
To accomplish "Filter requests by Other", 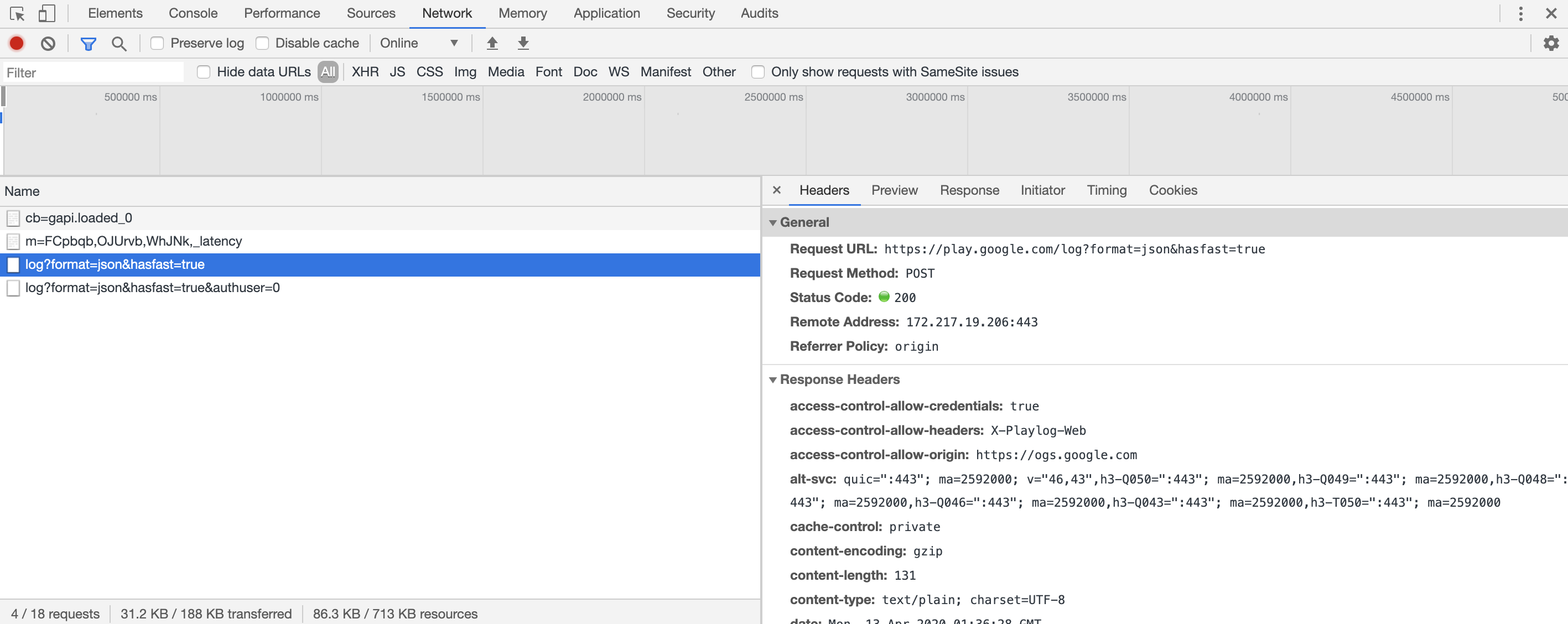I will coord(719,72).
